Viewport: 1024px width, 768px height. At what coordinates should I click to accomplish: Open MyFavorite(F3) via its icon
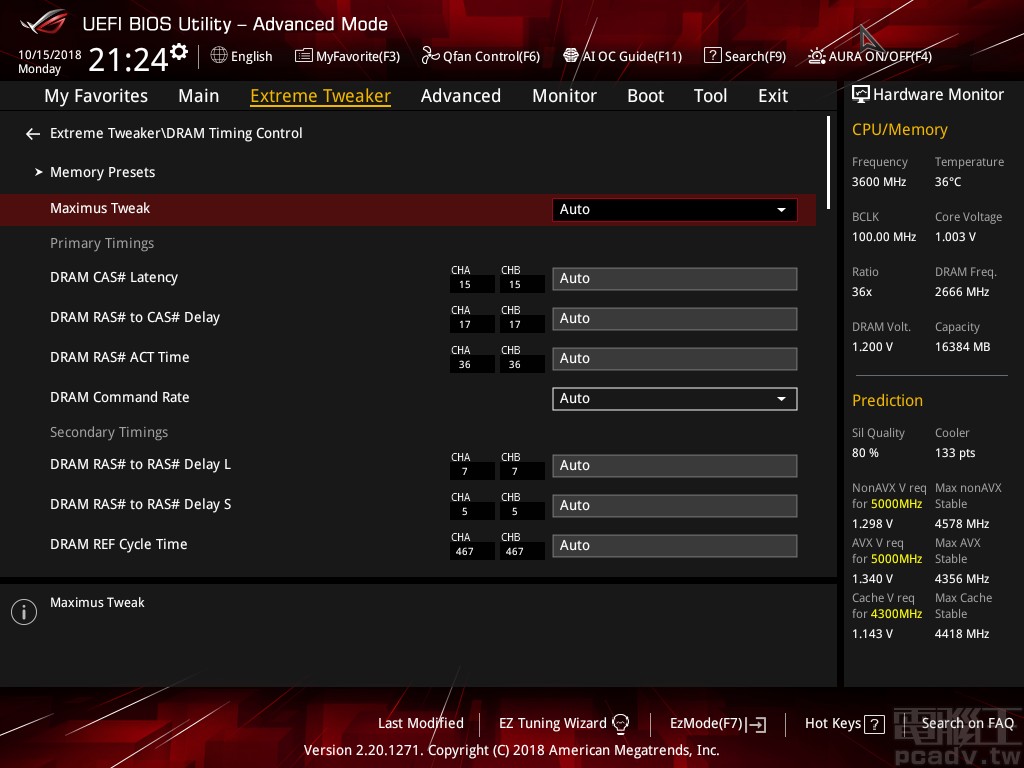(x=303, y=56)
